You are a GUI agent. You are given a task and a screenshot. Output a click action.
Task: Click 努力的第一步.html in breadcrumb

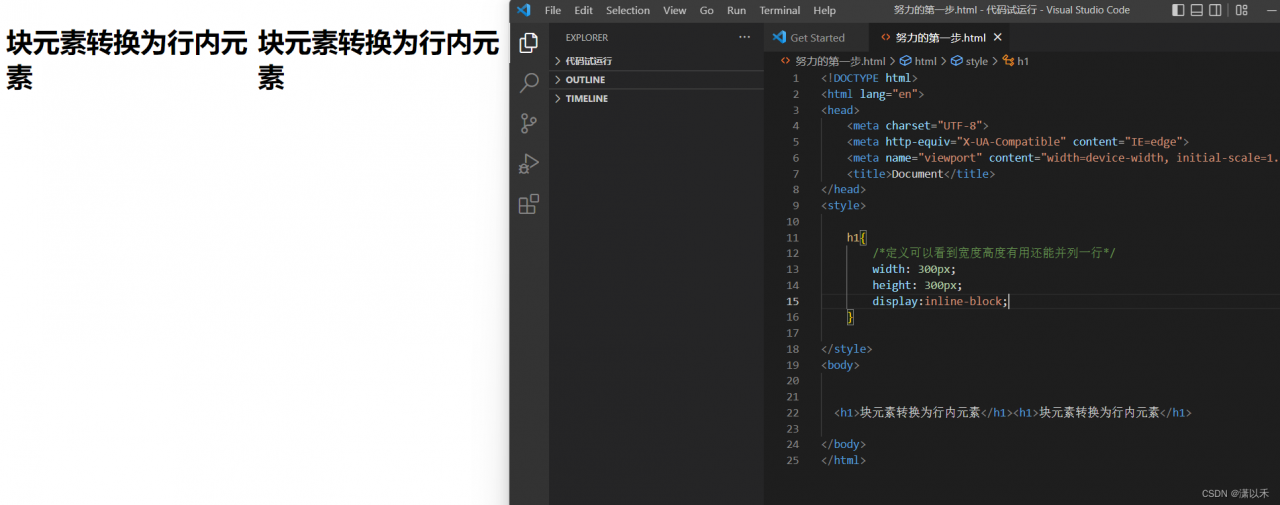pos(840,61)
